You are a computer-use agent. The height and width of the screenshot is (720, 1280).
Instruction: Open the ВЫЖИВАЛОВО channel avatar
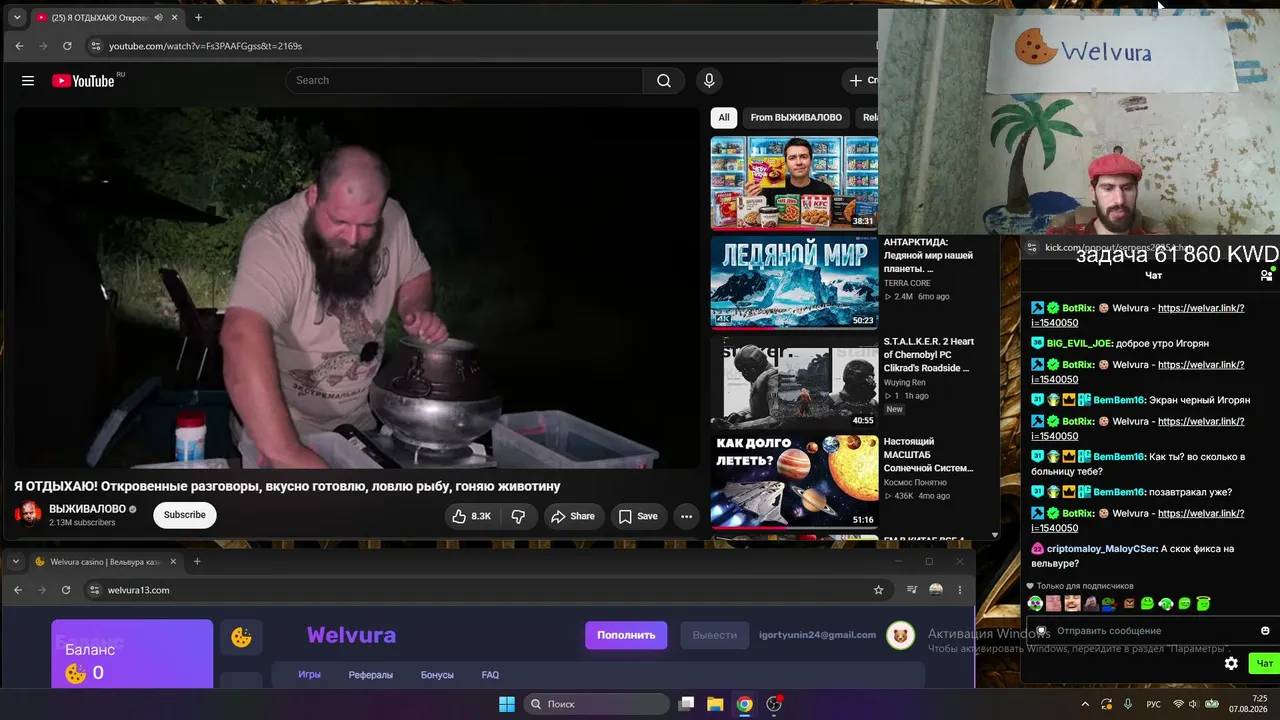(28, 515)
